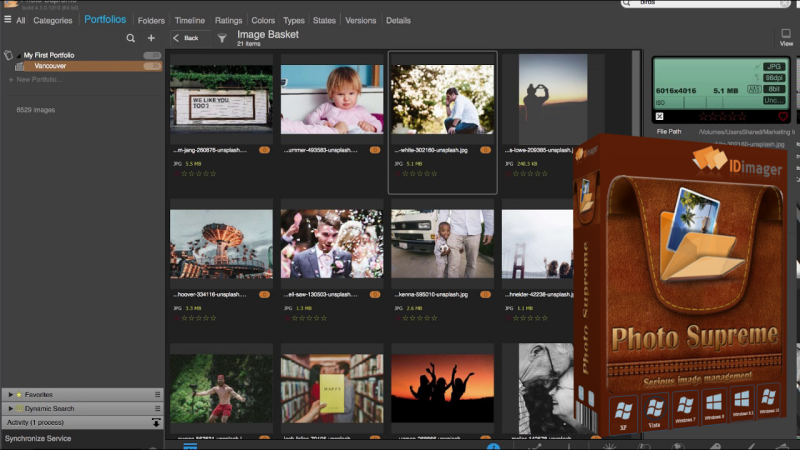Screen dimensions: 800x450
Task: Set star rating on a-lowe-209385 image
Action: [531, 174]
